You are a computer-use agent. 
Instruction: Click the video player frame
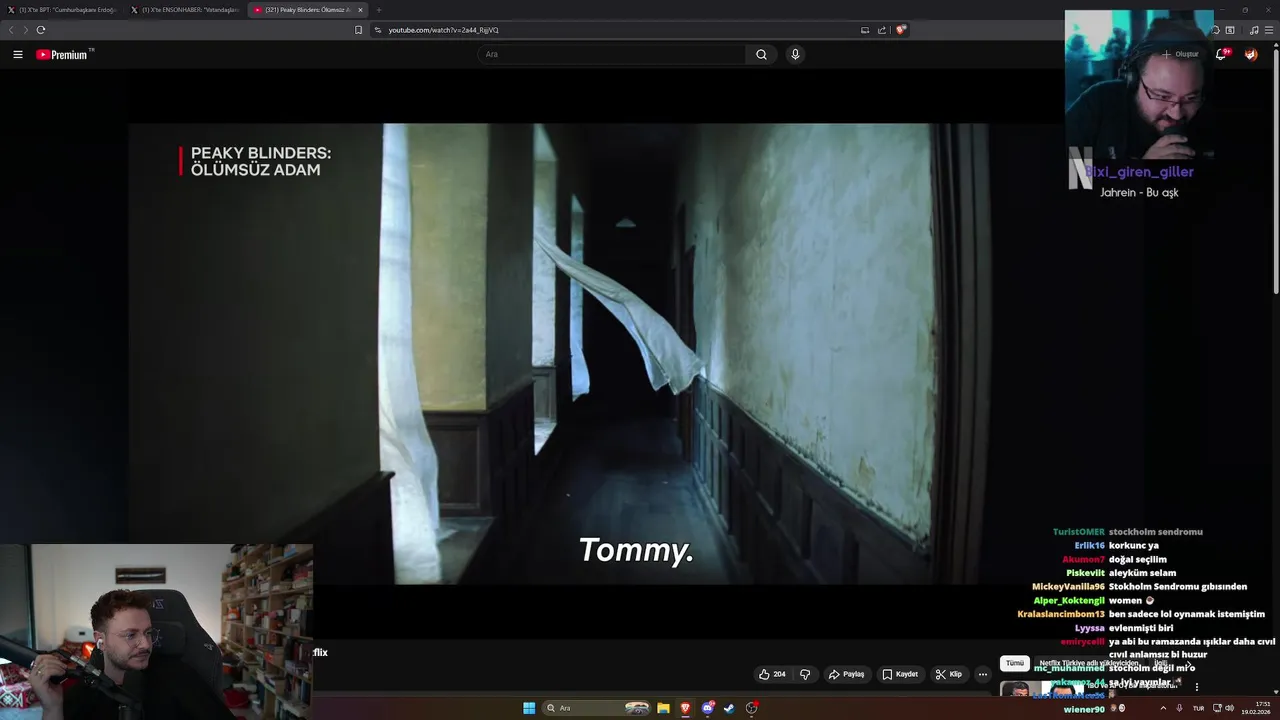[558, 353]
